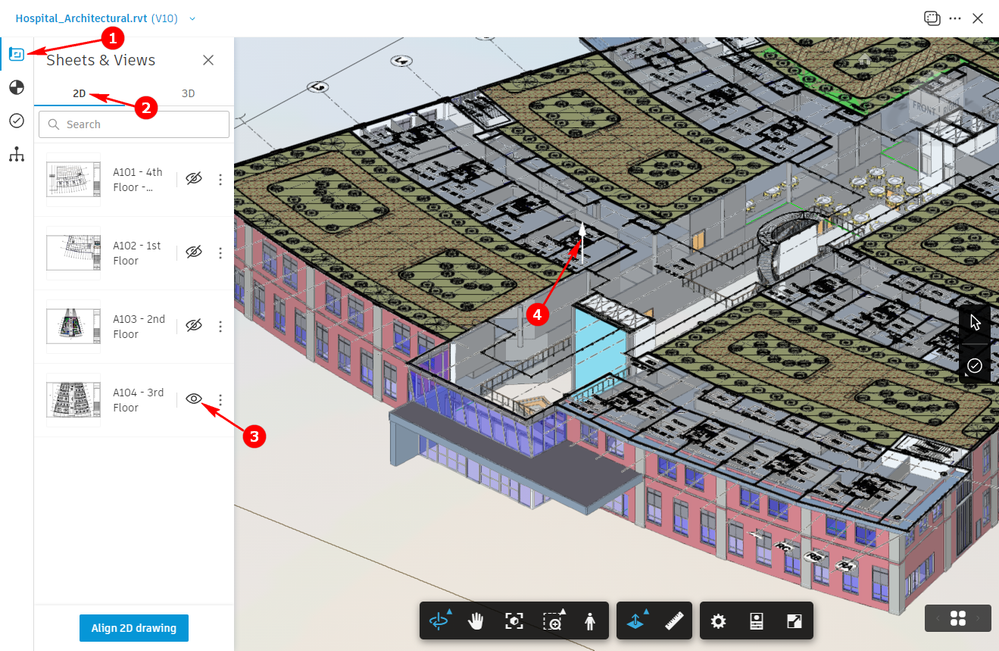Hide the A104 - 3rd Floor sheet
Screen dimensions: 999x651
(x=194, y=399)
